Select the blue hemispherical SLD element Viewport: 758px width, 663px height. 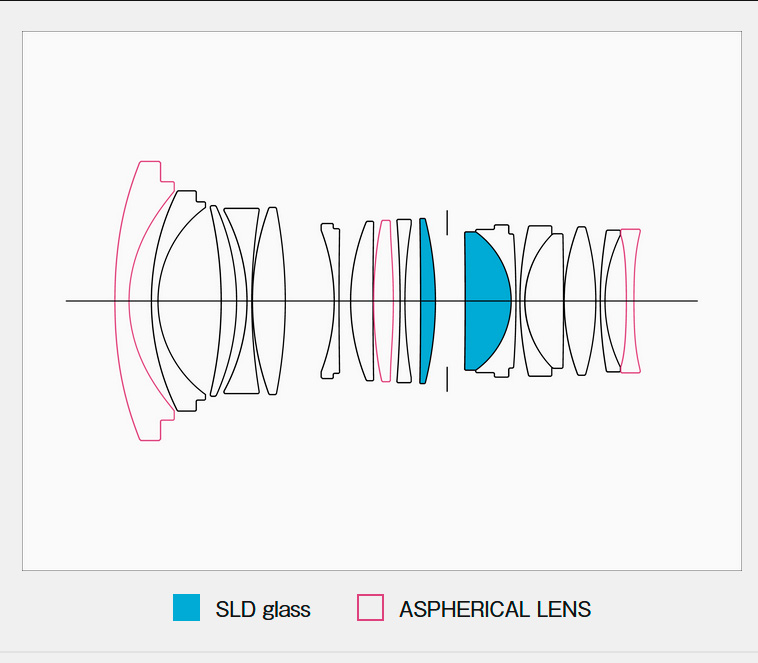[x=486, y=301]
